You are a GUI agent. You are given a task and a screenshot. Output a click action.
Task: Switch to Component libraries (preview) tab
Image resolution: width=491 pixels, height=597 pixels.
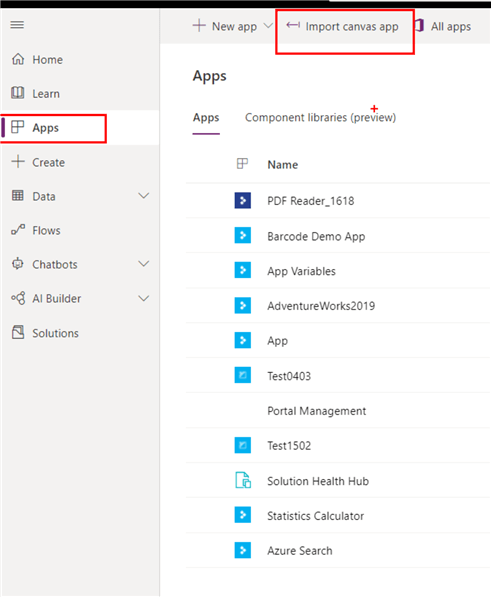pyautogui.click(x=320, y=118)
